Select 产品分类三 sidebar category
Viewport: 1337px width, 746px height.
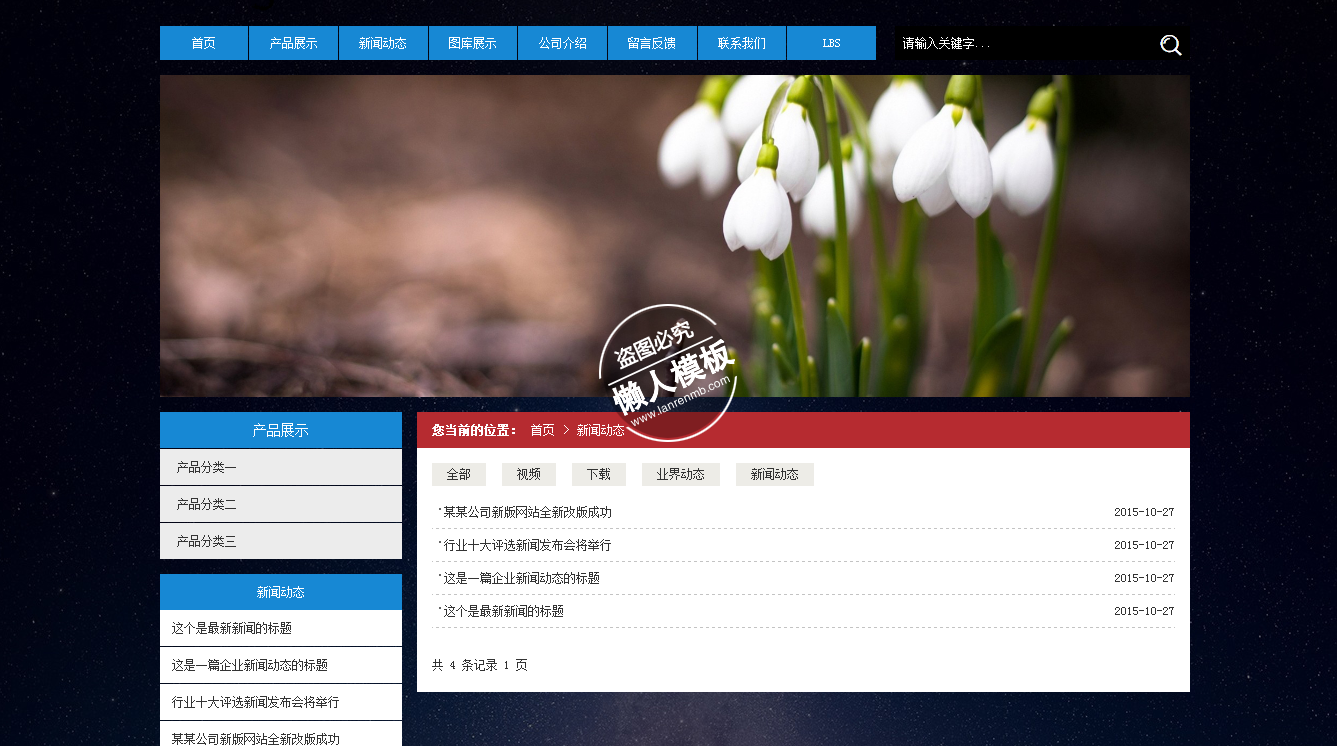click(207, 541)
